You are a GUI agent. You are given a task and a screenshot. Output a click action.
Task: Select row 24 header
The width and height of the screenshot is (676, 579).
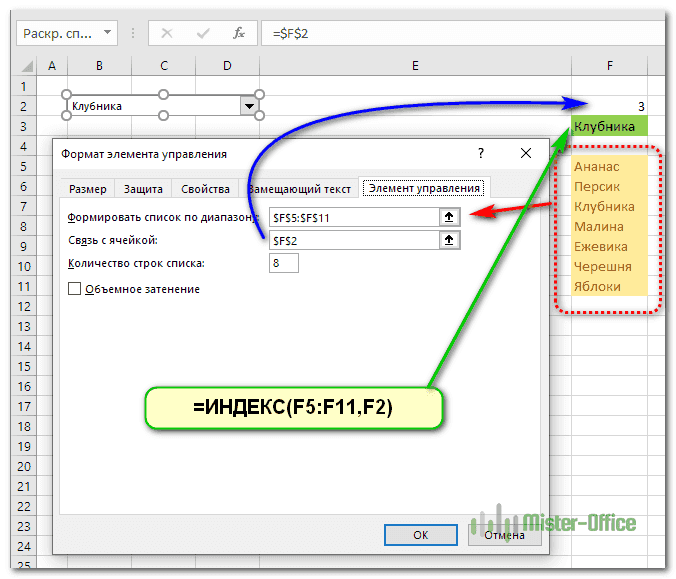pos(24,547)
